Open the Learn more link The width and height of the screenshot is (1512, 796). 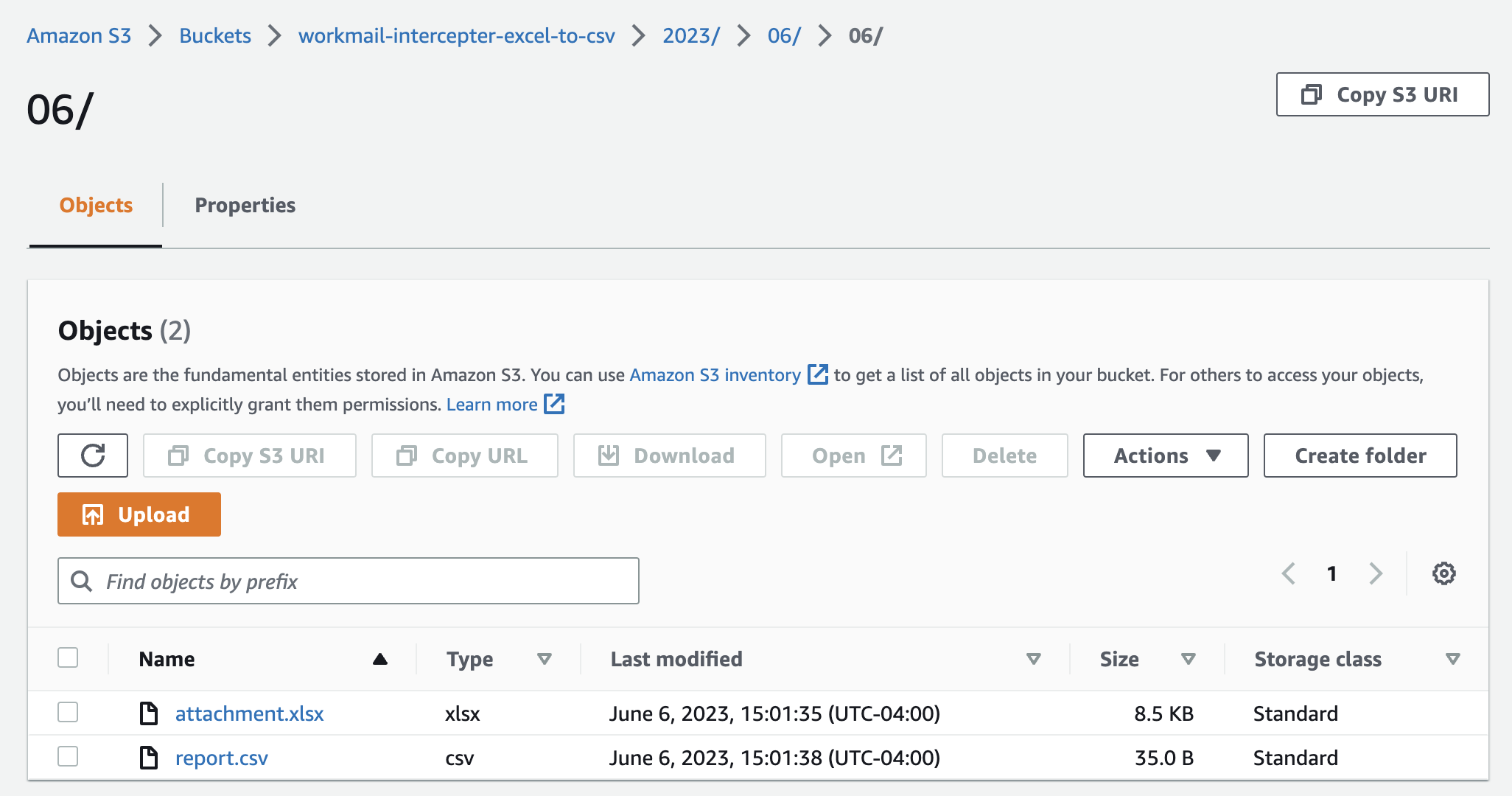492,404
